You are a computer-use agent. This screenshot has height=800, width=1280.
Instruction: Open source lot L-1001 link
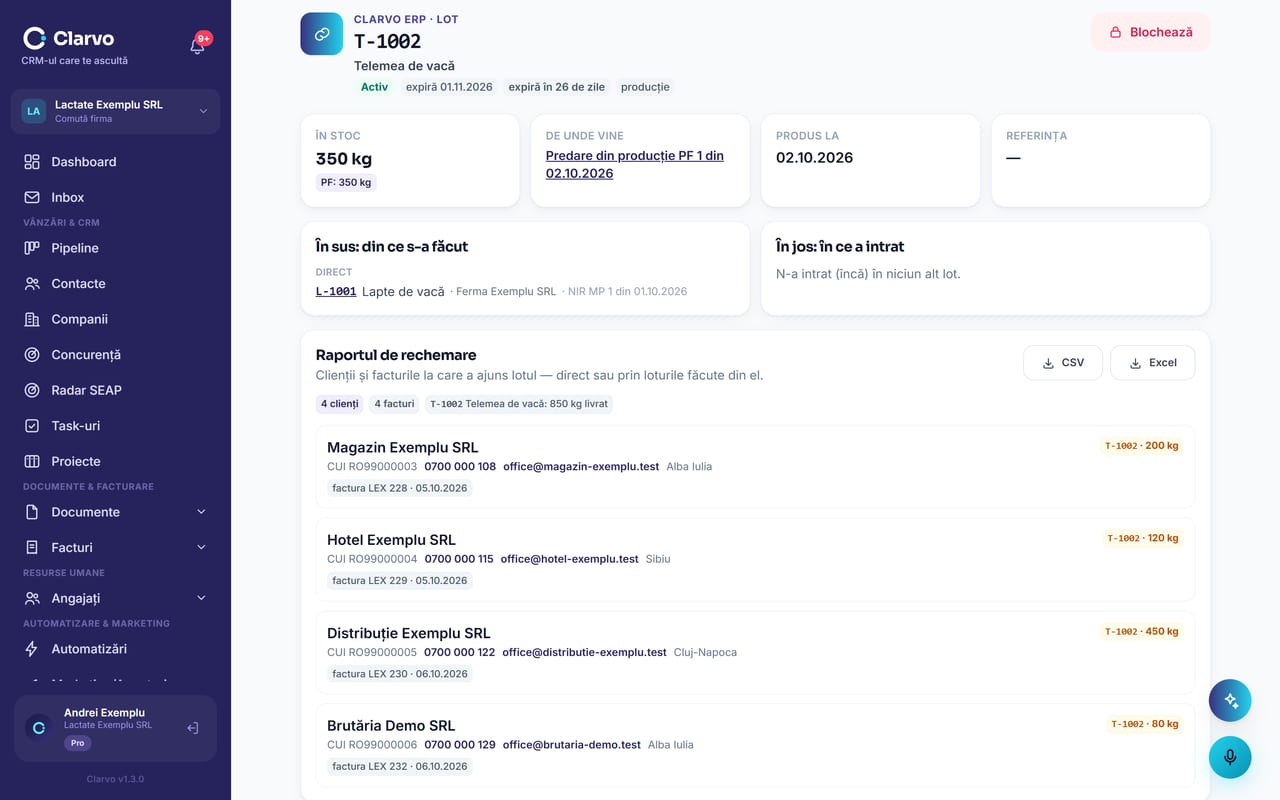[336, 292]
